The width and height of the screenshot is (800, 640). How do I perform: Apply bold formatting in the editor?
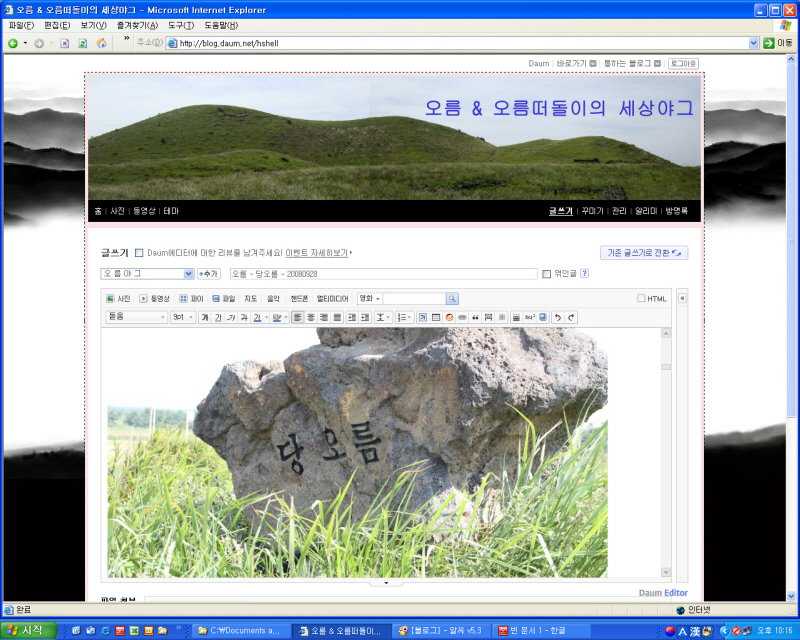coord(205,317)
